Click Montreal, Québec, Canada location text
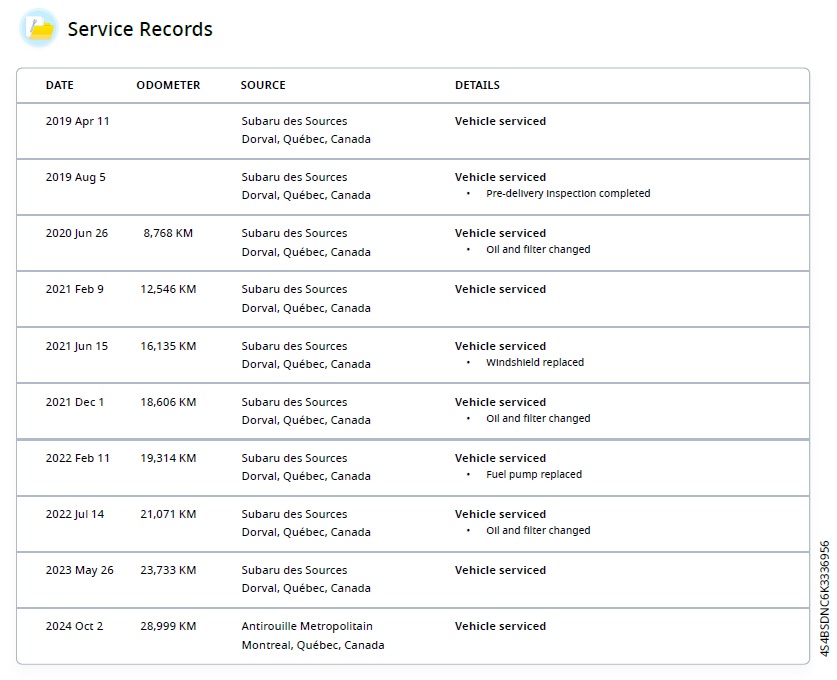The height and width of the screenshot is (680, 837). pyautogui.click(x=312, y=645)
